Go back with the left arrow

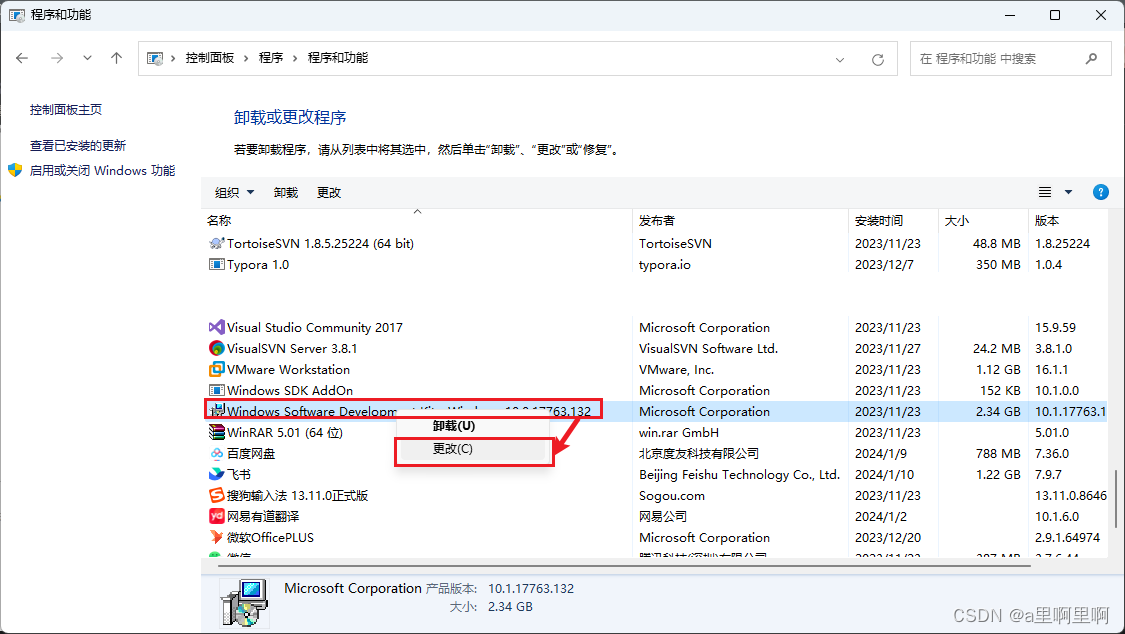[x=22, y=58]
